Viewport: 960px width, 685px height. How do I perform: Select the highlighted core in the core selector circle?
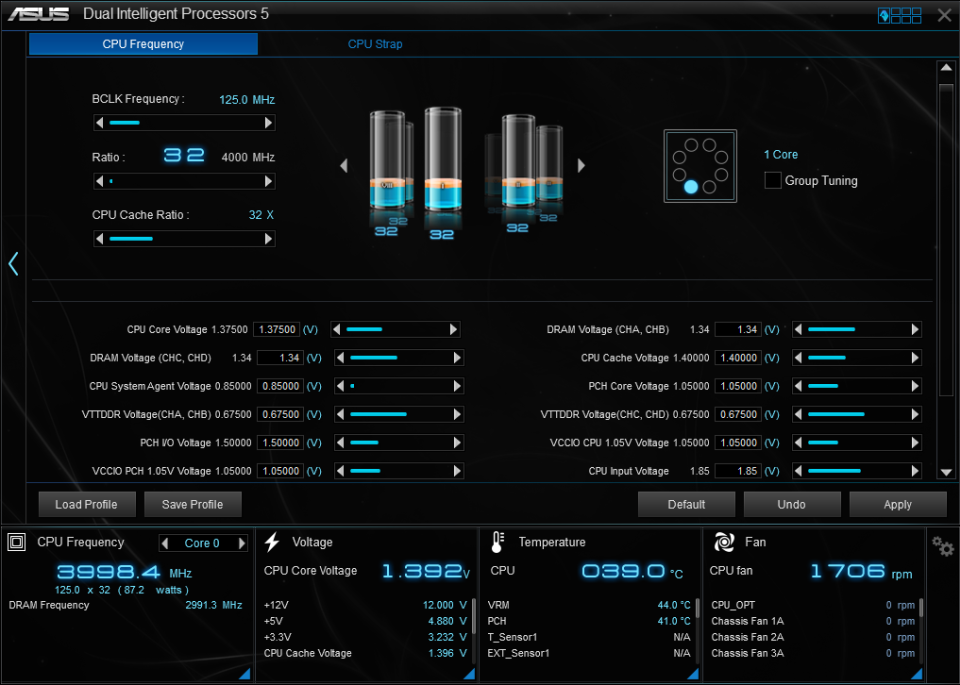[691, 187]
